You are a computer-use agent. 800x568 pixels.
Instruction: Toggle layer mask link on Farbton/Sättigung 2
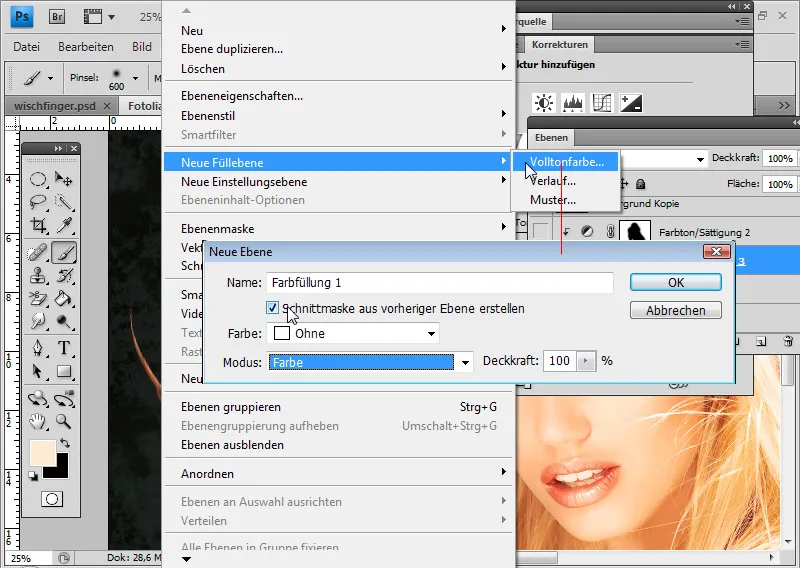click(x=610, y=232)
